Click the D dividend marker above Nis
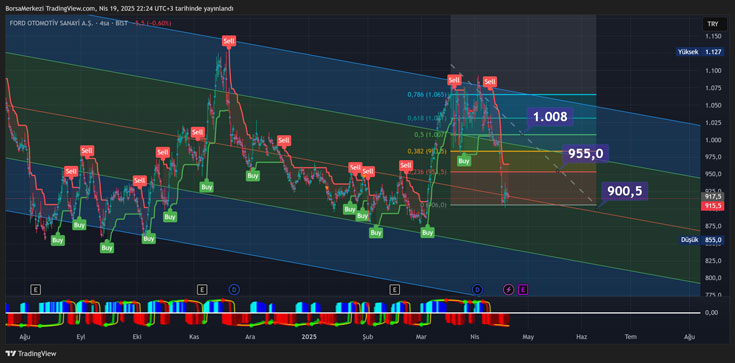The image size is (735, 363). [478, 289]
